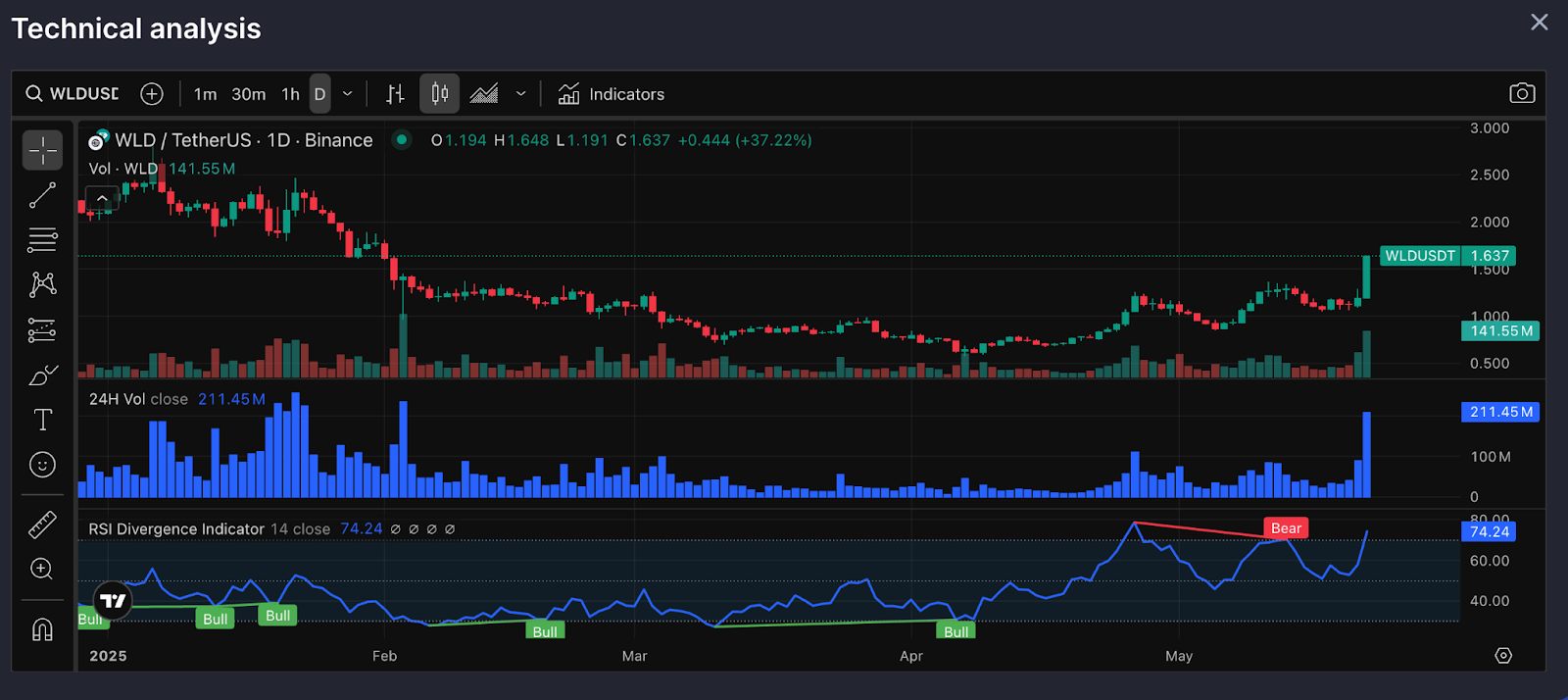Click the Vol · WLD indicator label
The image size is (1568, 700).
click(x=123, y=169)
